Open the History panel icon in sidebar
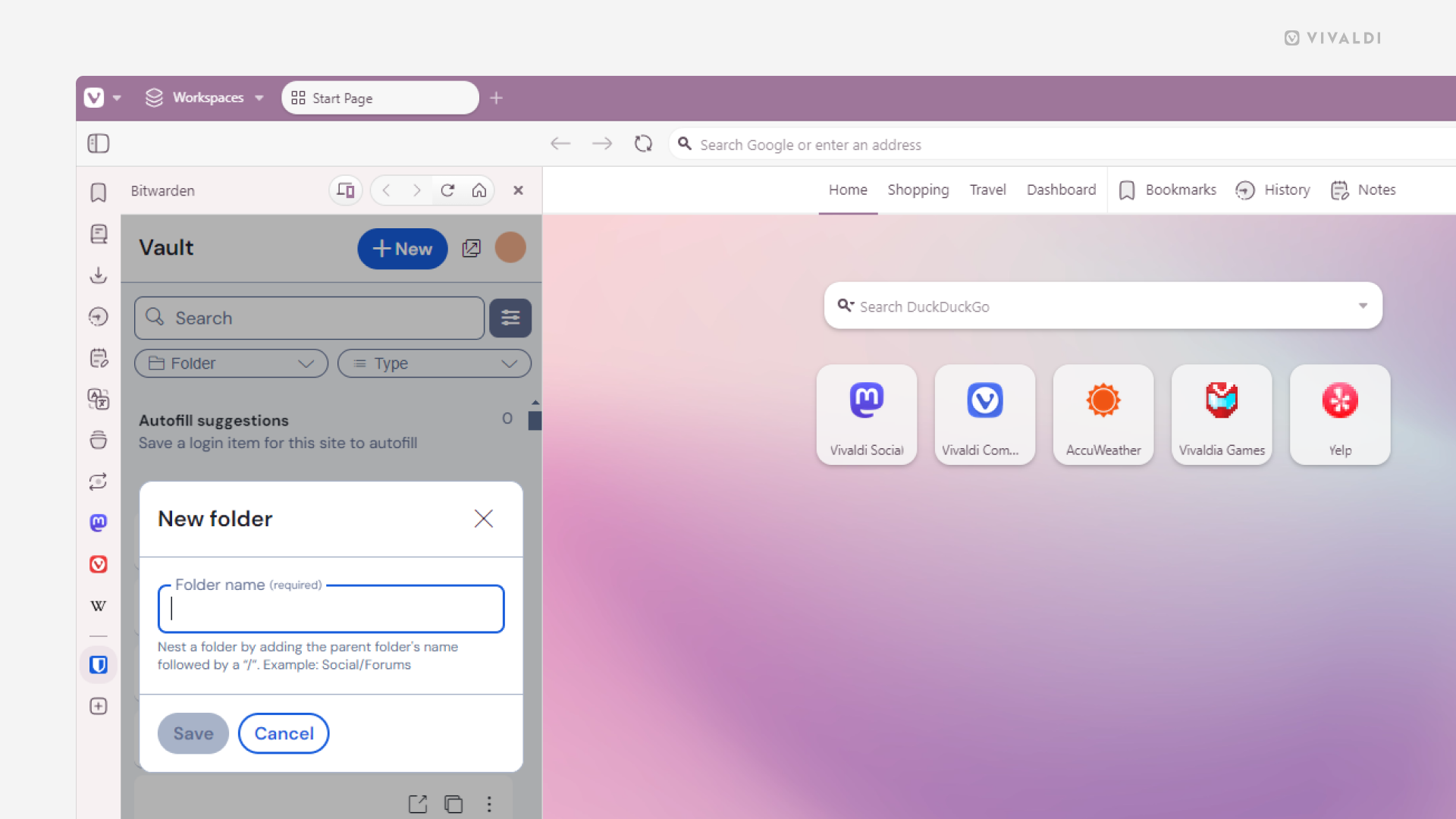The image size is (1456, 819). coord(99,316)
